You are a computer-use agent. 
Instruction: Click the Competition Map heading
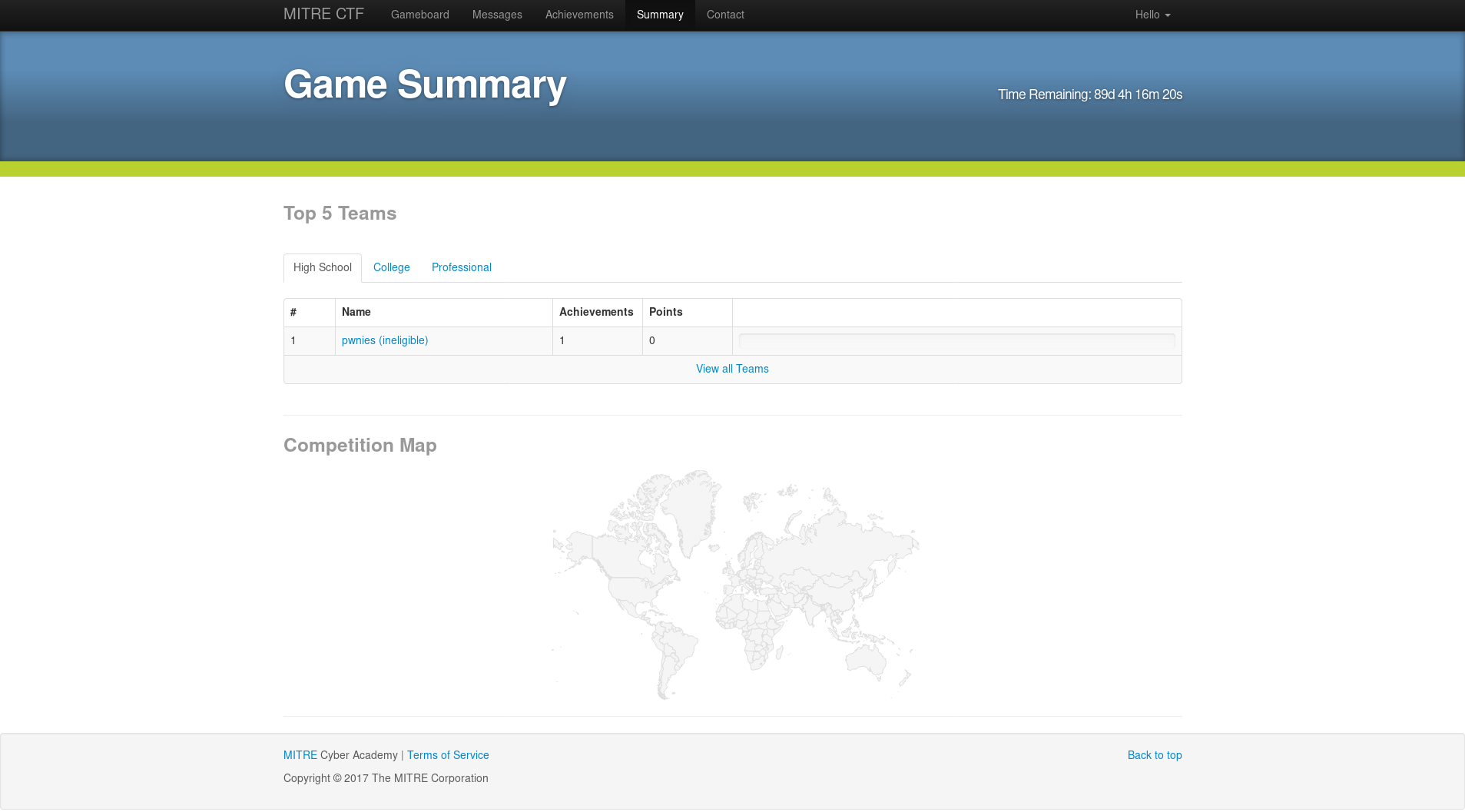(x=360, y=446)
